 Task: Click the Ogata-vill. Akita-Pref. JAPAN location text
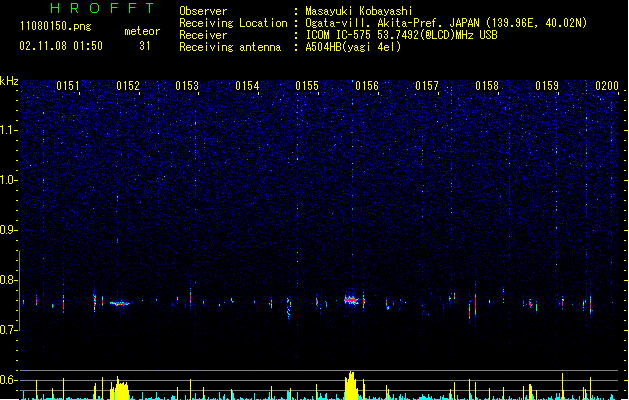446,23
